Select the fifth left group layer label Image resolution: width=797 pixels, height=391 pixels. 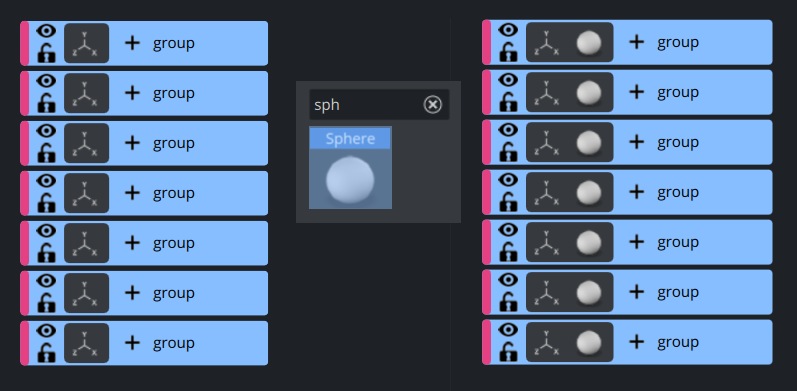174,243
